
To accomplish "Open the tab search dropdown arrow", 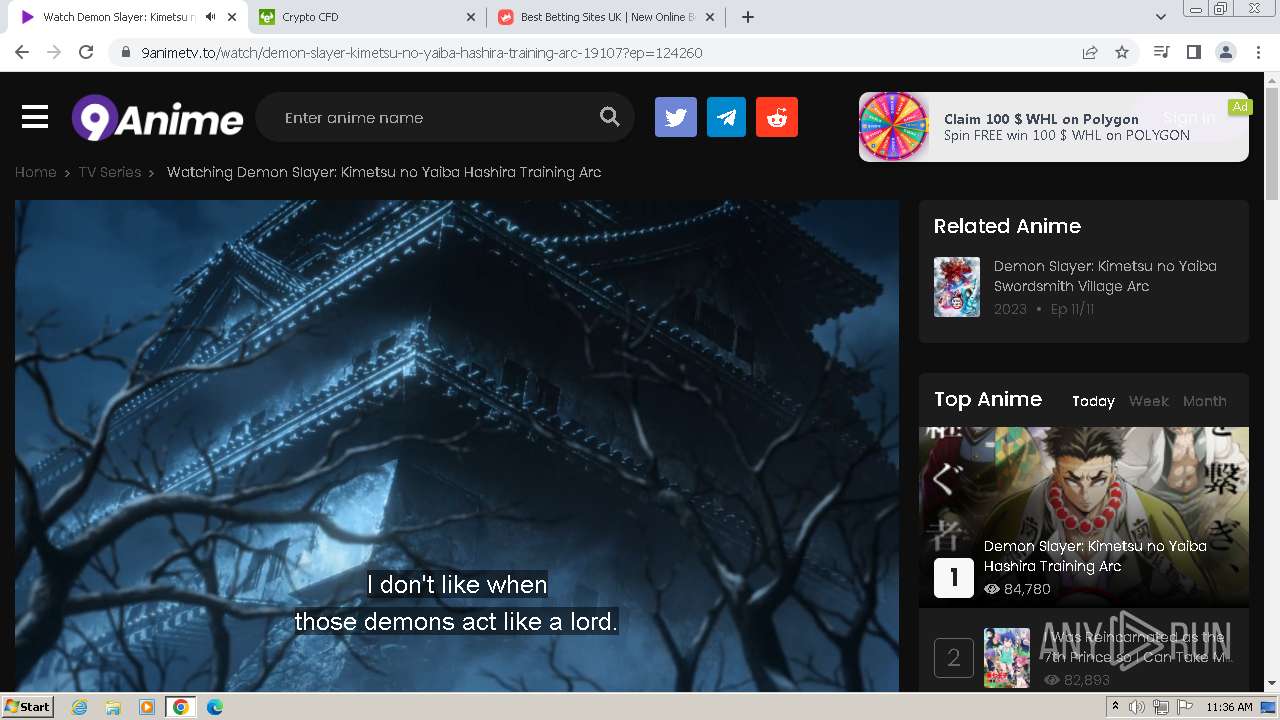I will 1161,17.
